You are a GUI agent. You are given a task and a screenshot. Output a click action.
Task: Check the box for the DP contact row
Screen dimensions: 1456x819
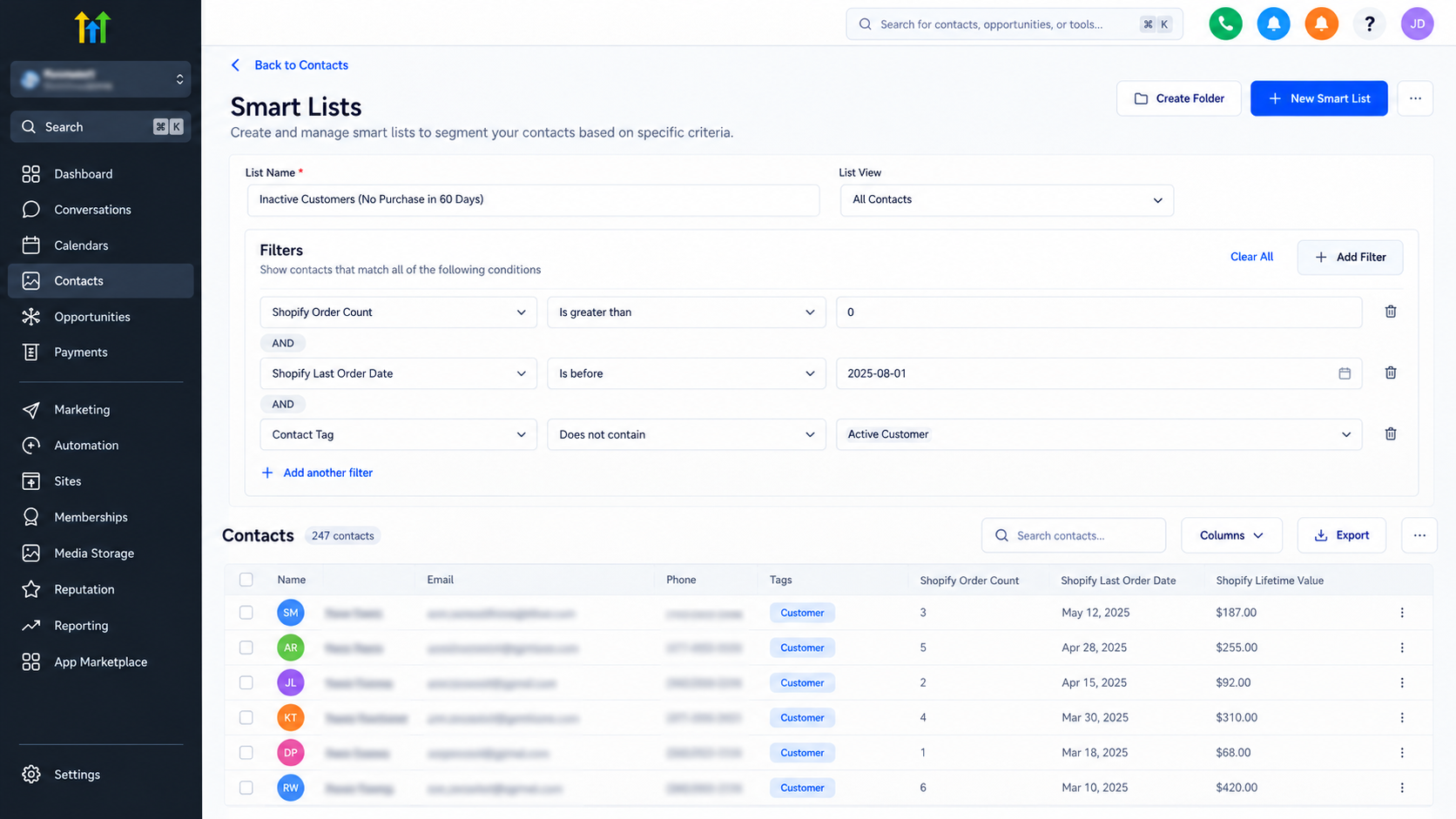coord(246,753)
